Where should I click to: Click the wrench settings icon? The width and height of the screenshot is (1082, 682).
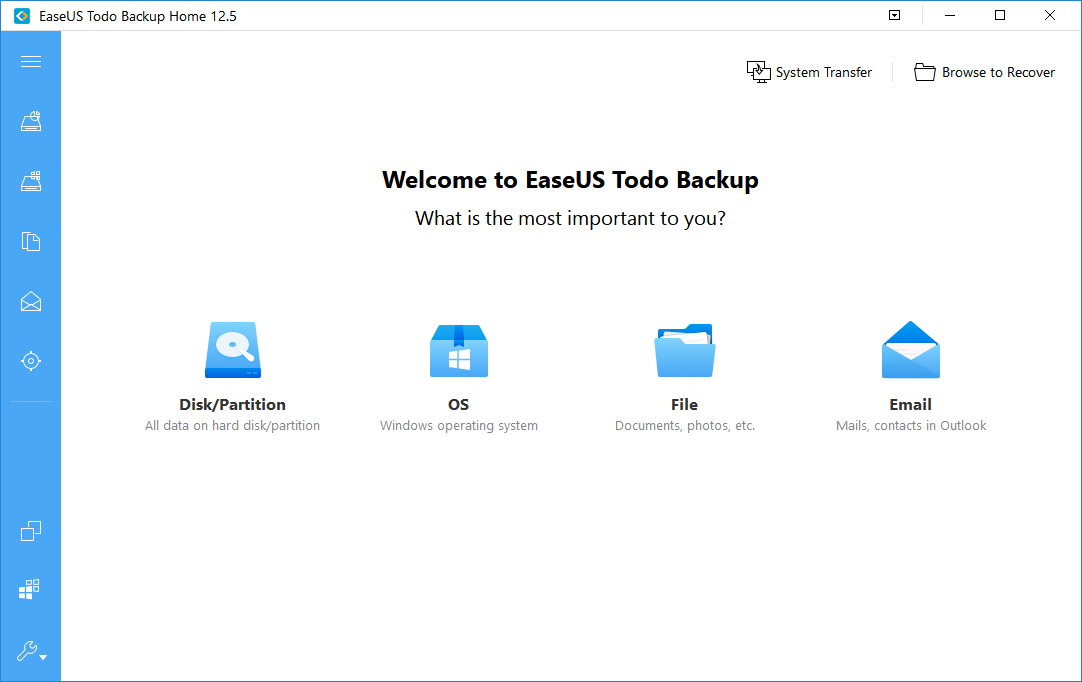pyautogui.click(x=25, y=651)
